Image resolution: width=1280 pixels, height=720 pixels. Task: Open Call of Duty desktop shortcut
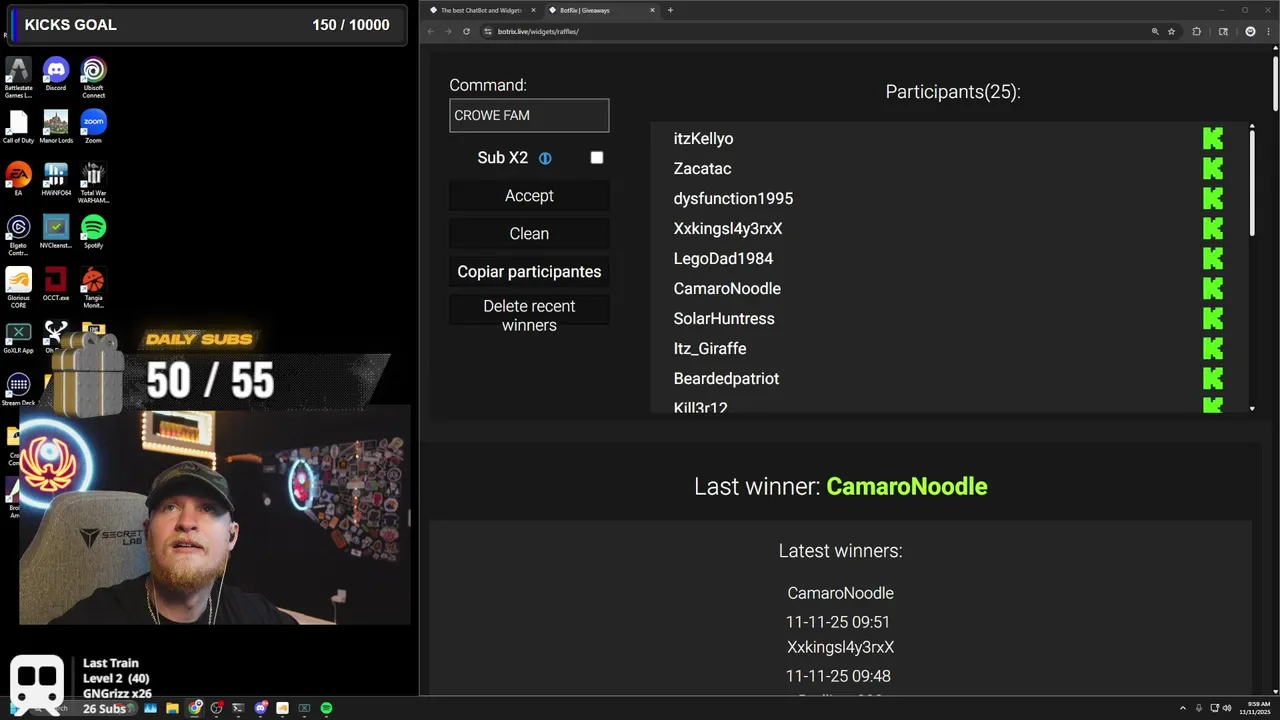click(18, 126)
